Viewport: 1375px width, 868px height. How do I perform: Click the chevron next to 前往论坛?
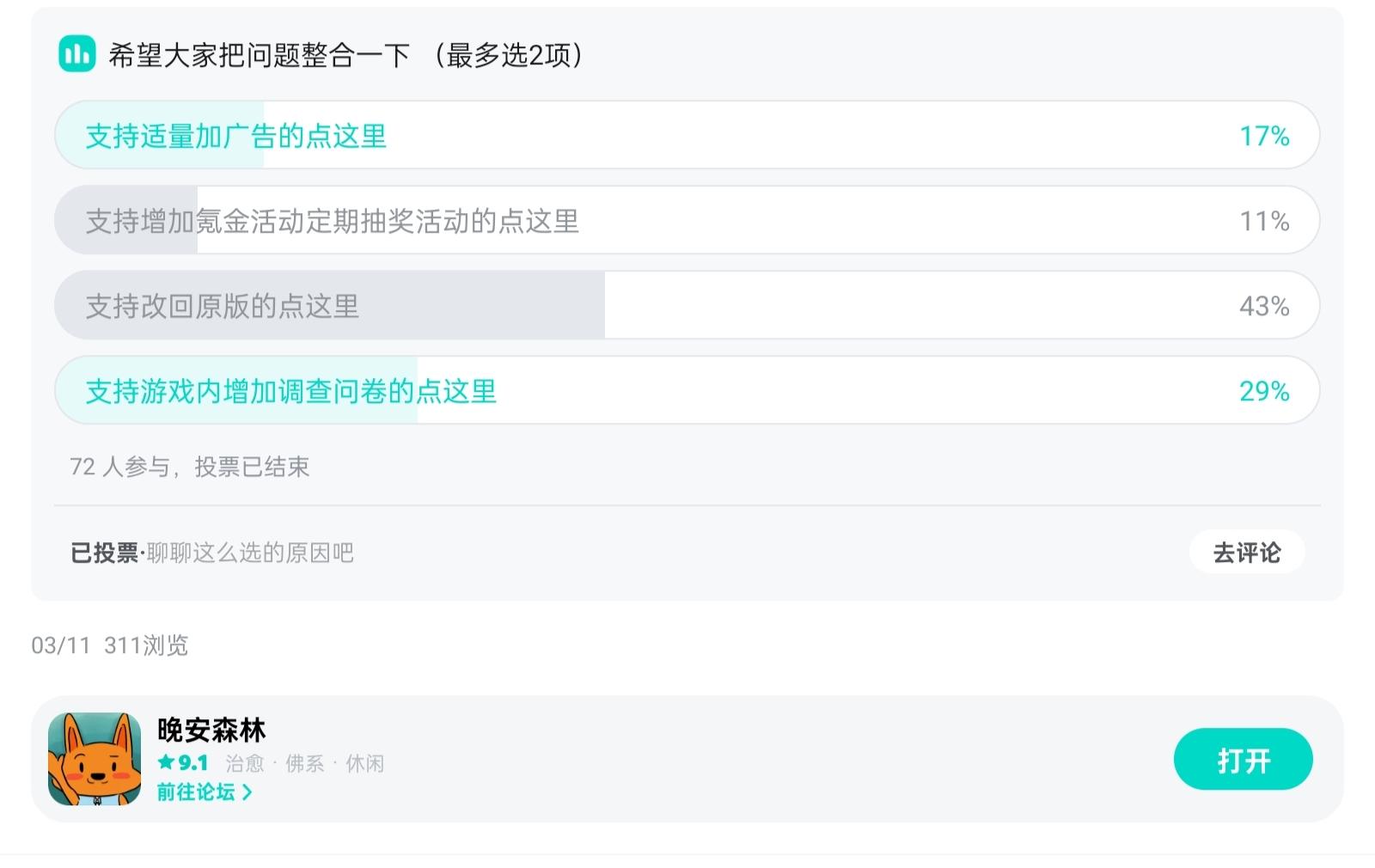coord(247,792)
